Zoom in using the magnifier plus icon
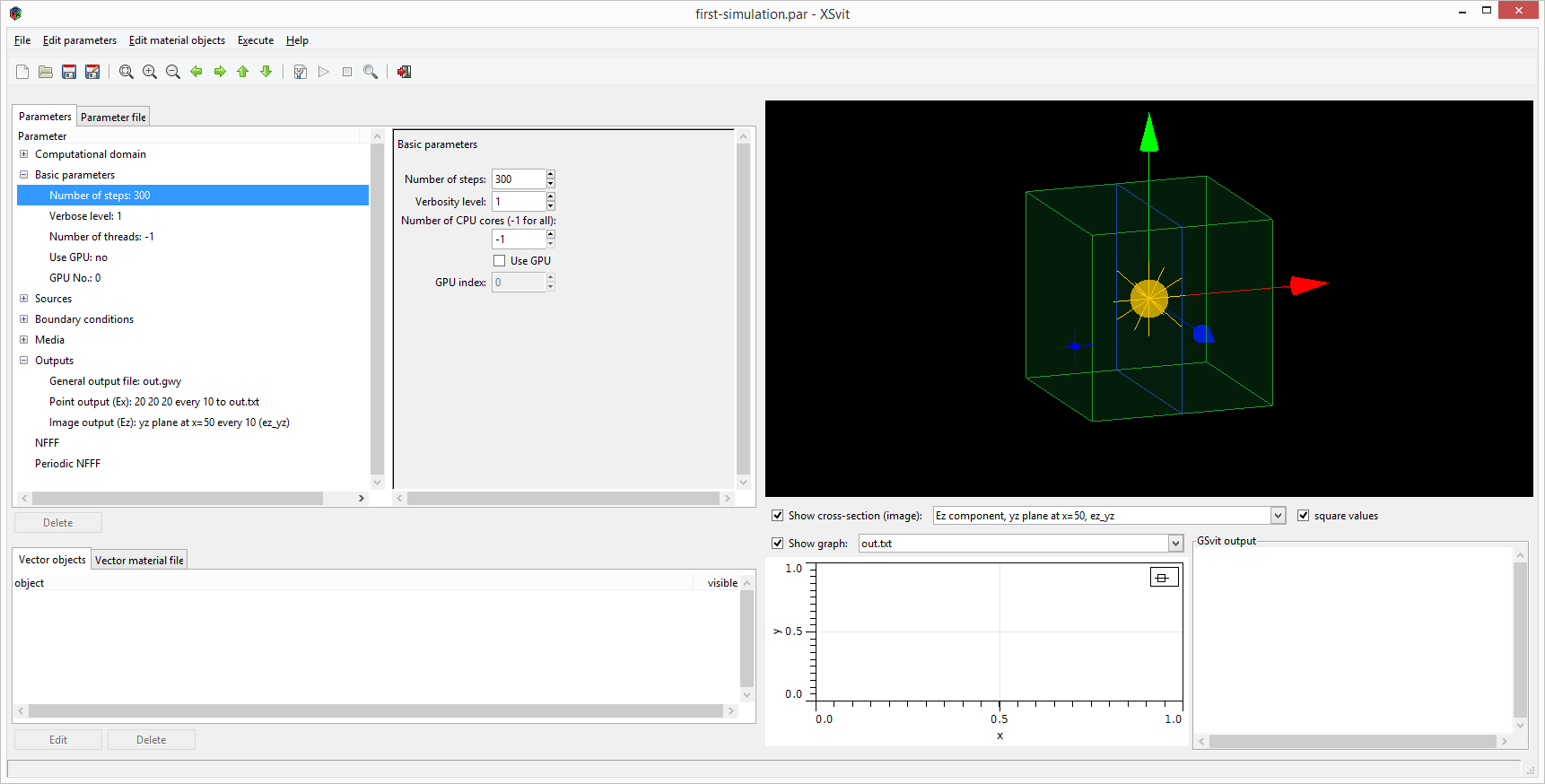 (x=150, y=72)
